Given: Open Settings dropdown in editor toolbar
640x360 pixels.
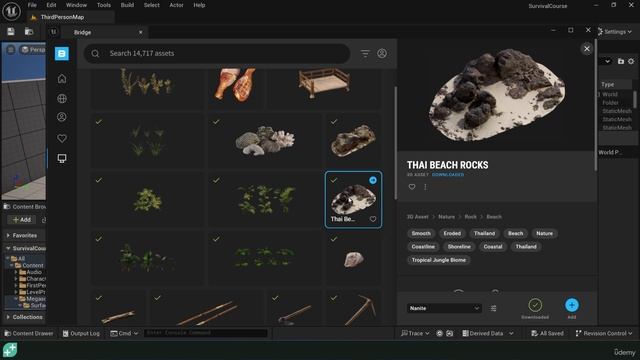Looking at the screenshot, I should point(614,32).
